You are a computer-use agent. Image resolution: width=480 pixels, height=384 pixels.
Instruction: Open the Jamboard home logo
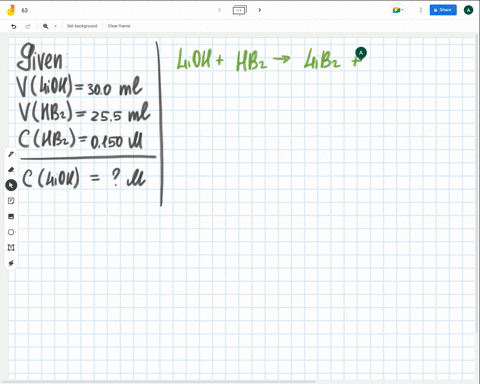click(x=11, y=10)
